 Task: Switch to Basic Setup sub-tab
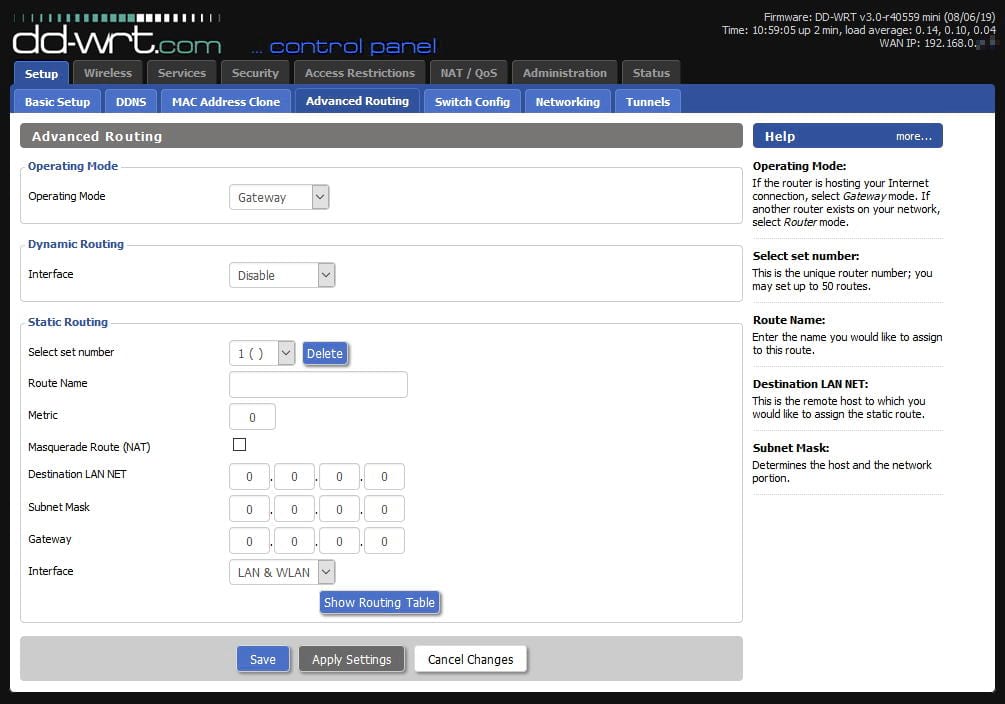click(58, 101)
